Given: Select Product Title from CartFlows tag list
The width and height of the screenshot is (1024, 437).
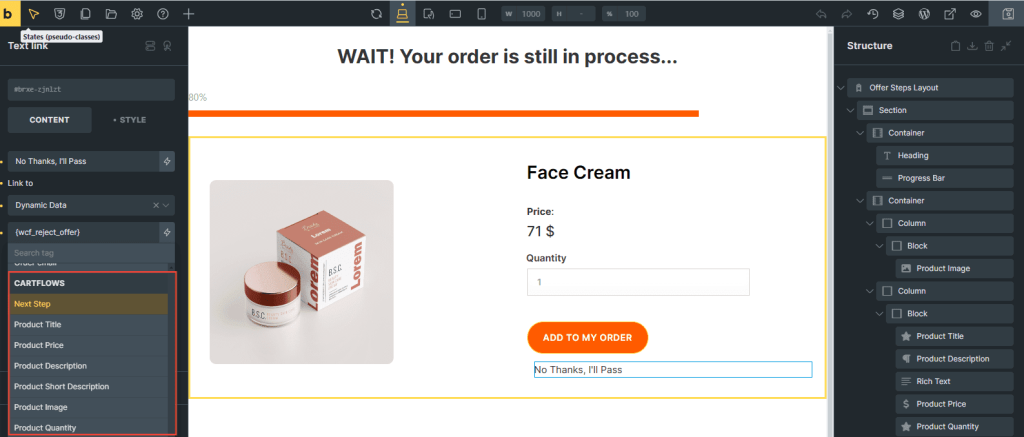Looking at the screenshot, I should 88,324.
